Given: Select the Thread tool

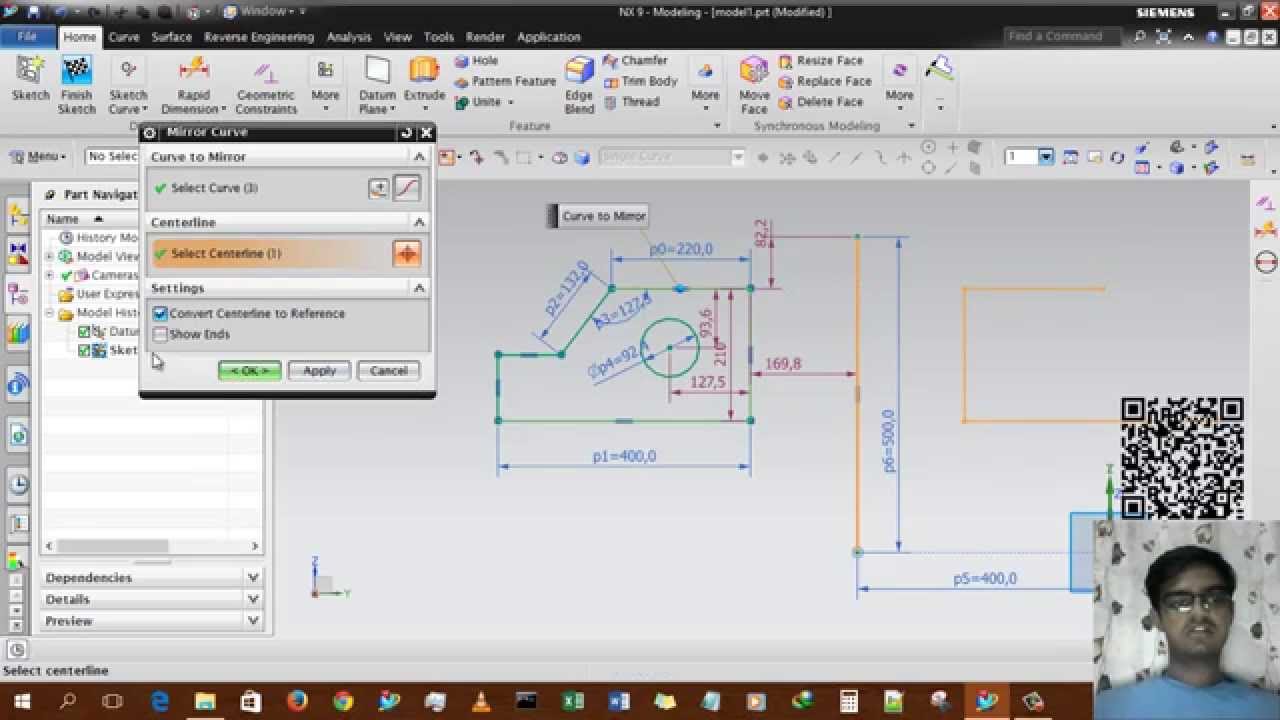Looking at the screenshot, I should click(x=631, y=101).
